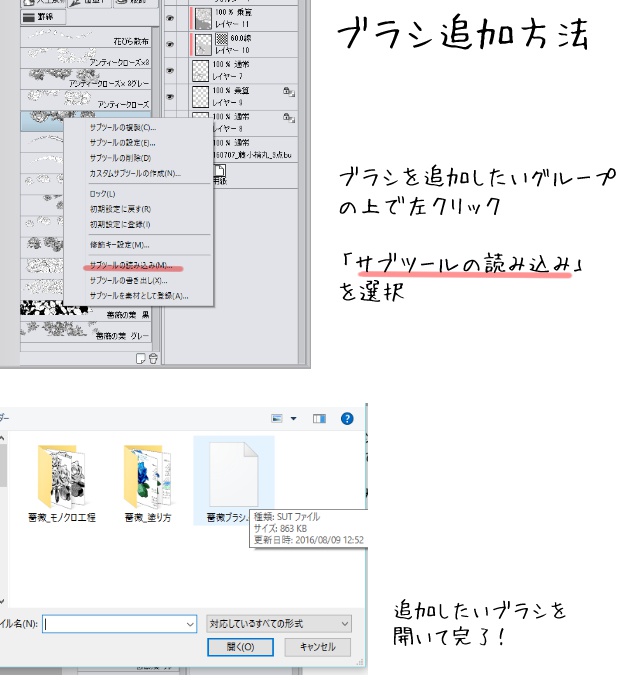Click scroll-up arrow of left pane
Image resolution: width=619 pixels, height=681 pixels.
pyautogui.click(x=3, y=438)
